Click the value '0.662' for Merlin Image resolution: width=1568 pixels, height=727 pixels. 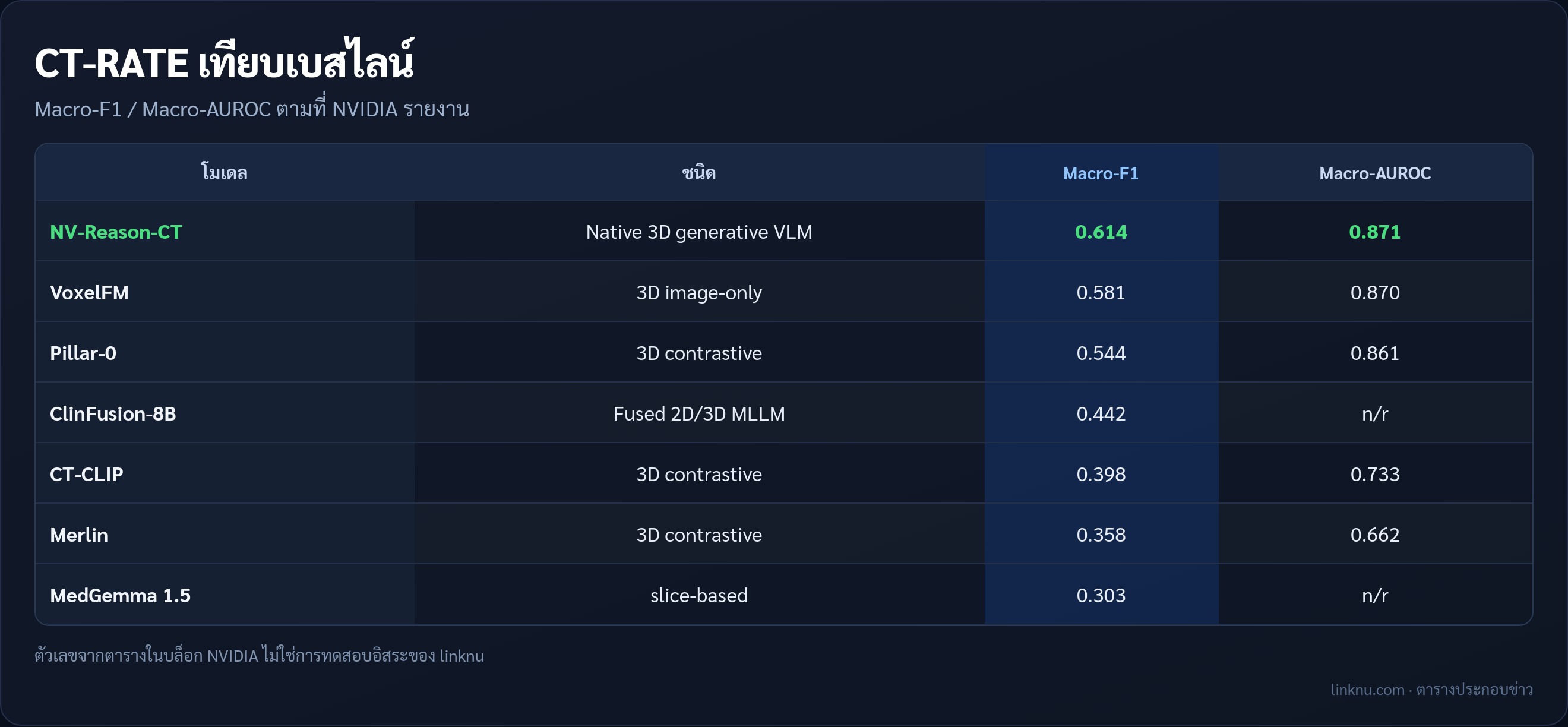(x=1375, y=535)
